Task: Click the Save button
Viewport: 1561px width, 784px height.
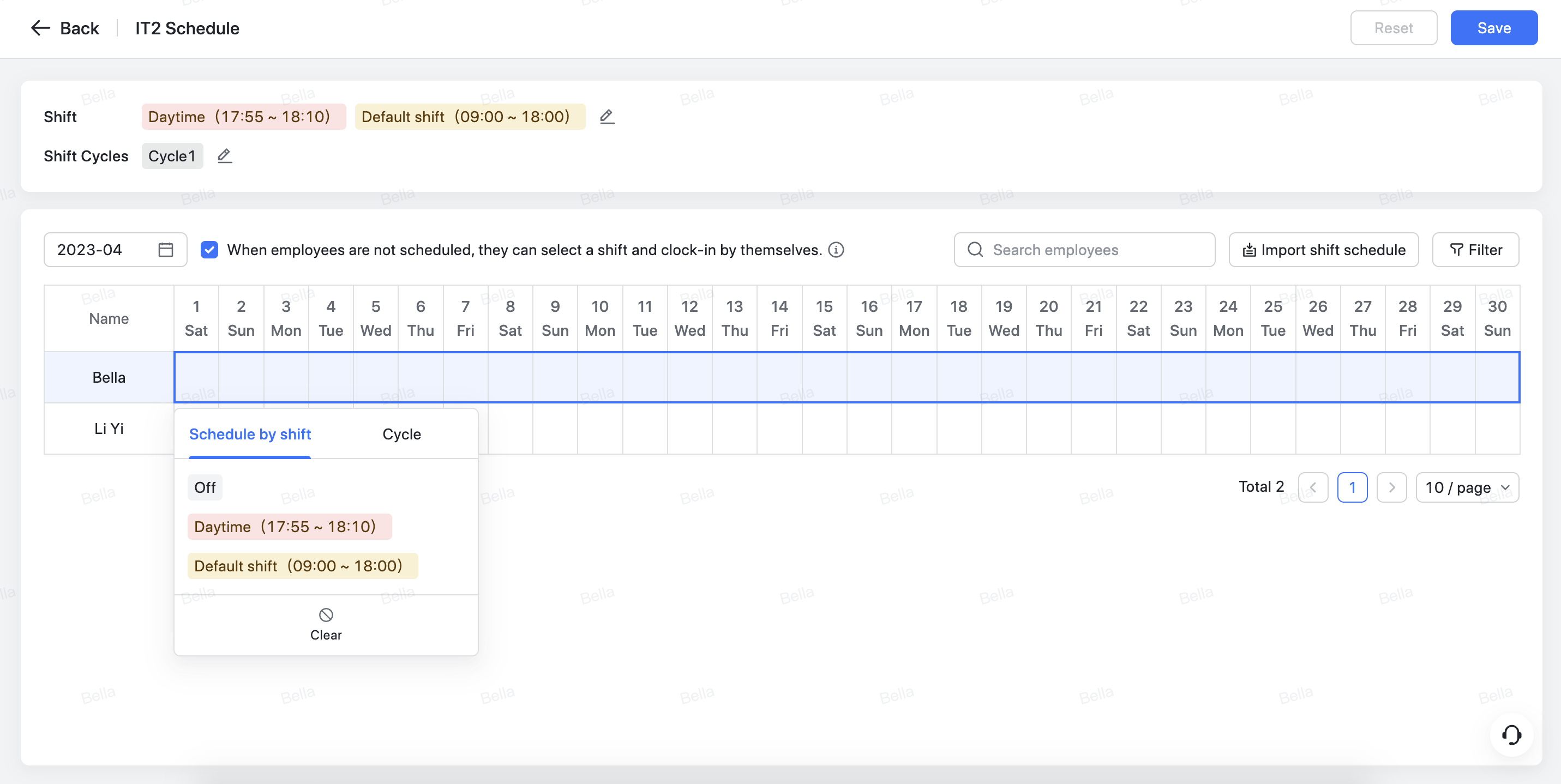Action: tap(1494, 28)
